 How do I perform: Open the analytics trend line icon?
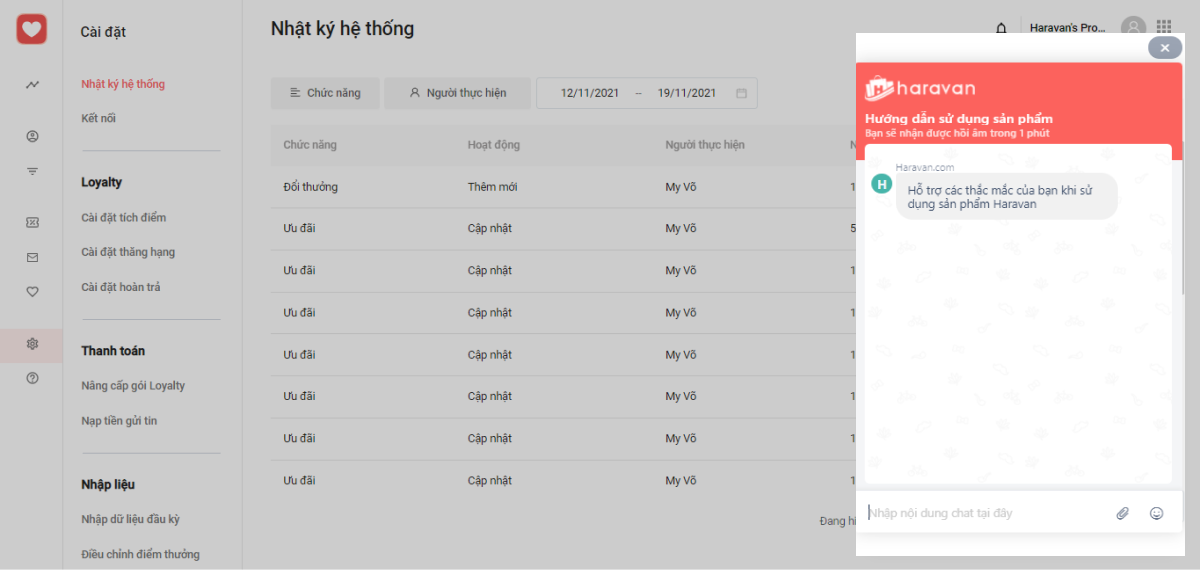[32, 85]
